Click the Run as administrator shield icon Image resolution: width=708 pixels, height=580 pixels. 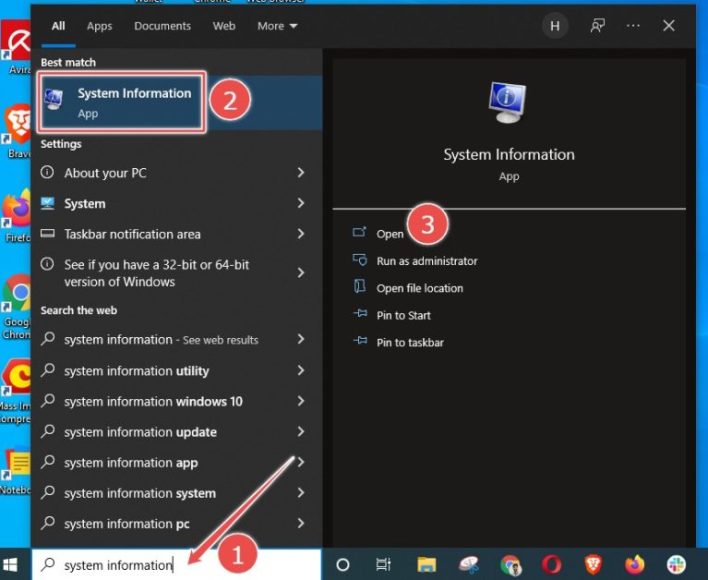pos(359,260)
